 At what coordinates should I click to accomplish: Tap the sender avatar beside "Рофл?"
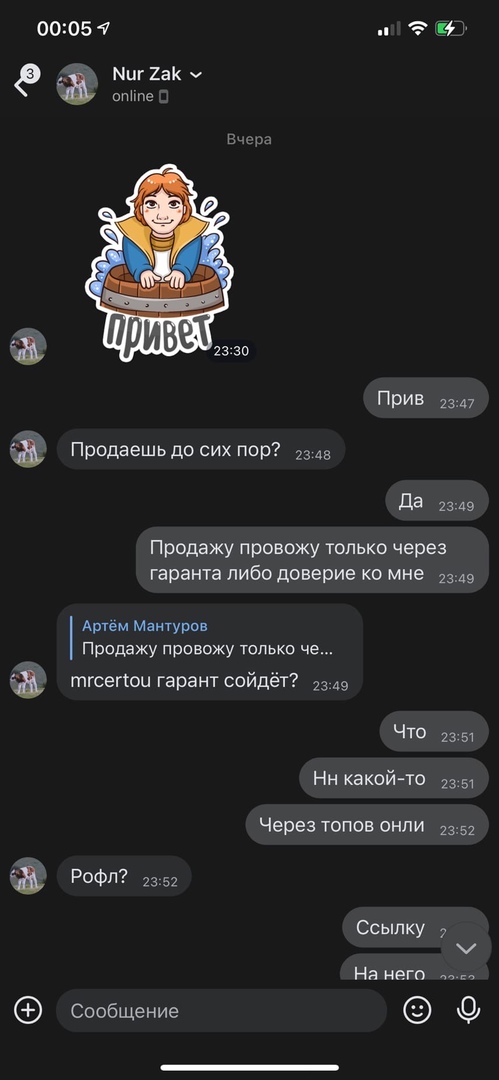(x=28, y=876)
